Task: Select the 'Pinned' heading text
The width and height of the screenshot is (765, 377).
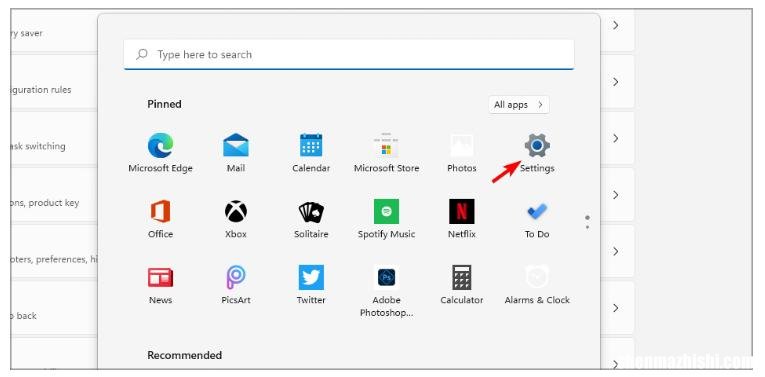Action: [164, 104]
